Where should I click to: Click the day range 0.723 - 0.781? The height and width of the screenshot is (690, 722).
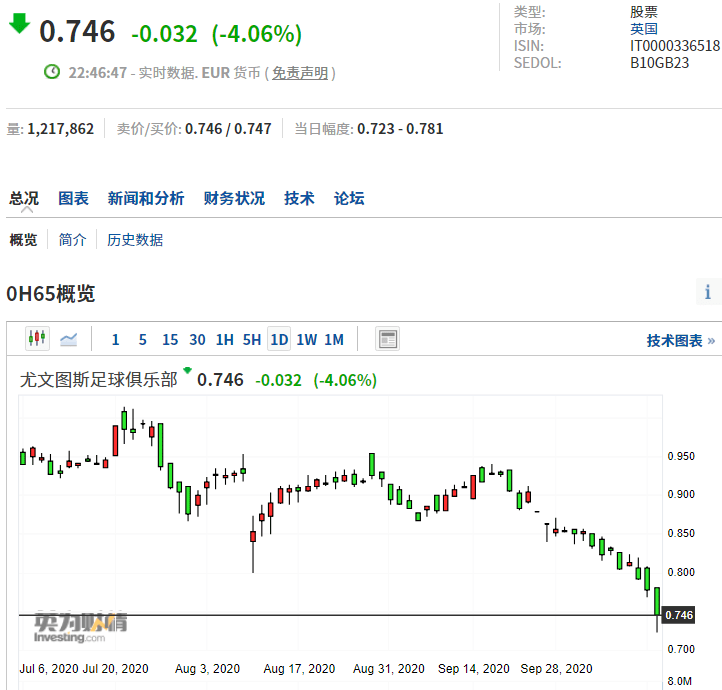tap(400, 128)
